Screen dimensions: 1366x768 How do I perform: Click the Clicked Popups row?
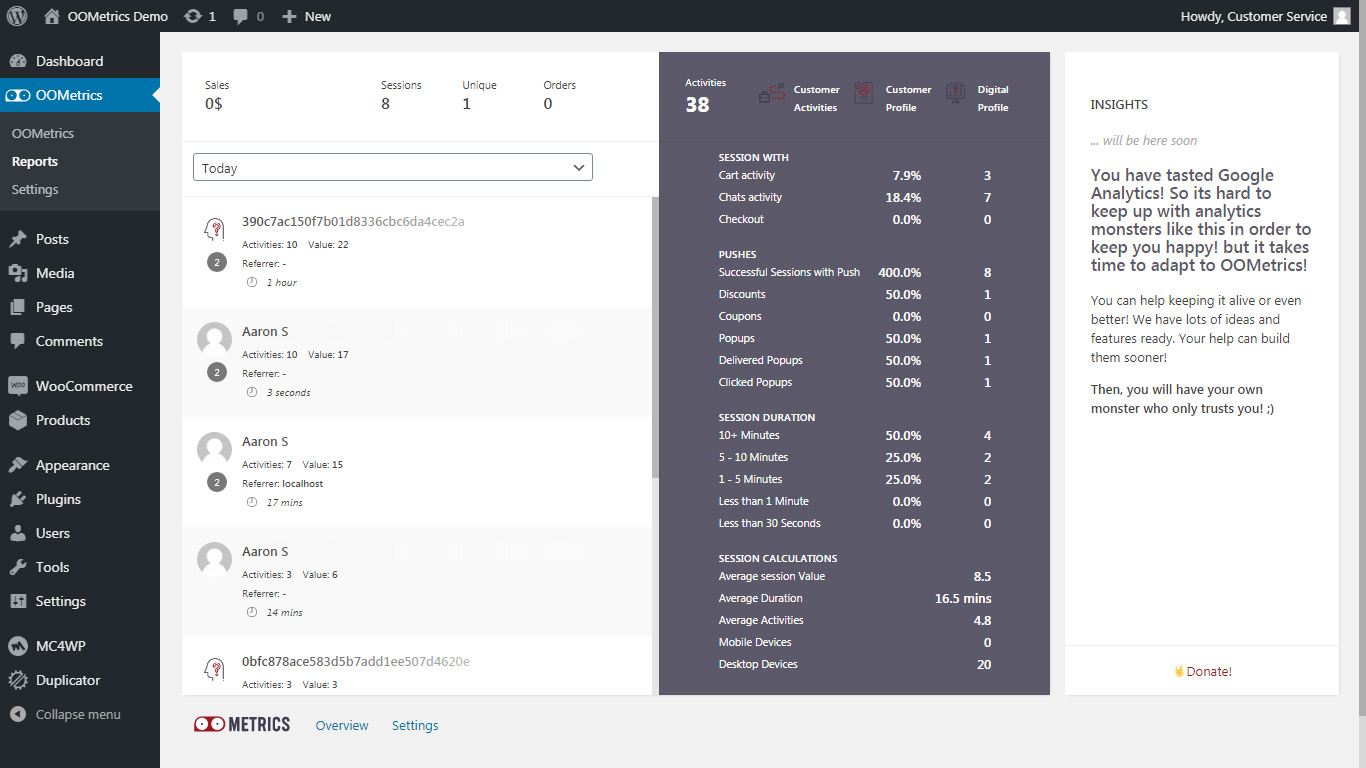[855, 382]
